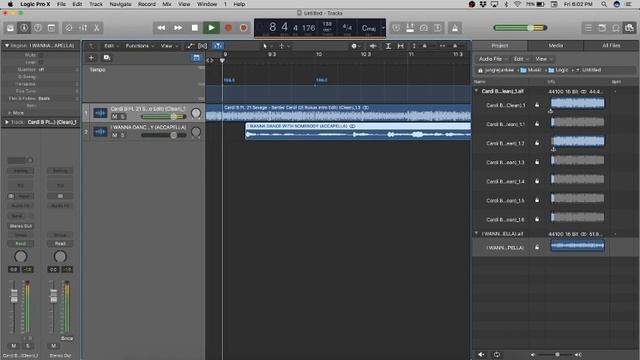Click the Capture Recording button
640x360 pixels.
coord(244,28)
